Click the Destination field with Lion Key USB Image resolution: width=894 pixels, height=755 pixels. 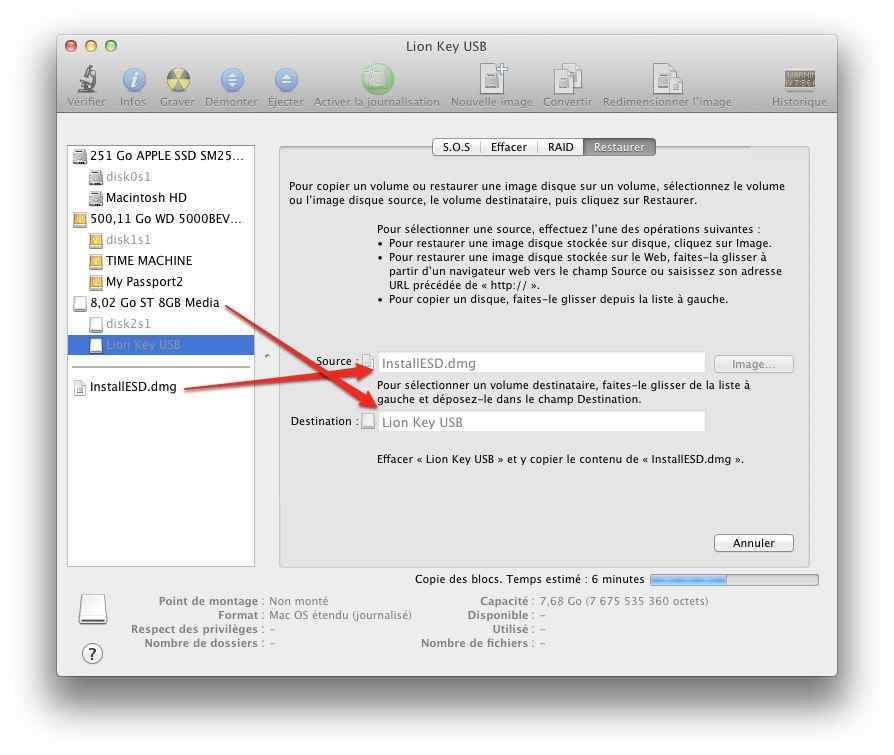tap(542, 422)
